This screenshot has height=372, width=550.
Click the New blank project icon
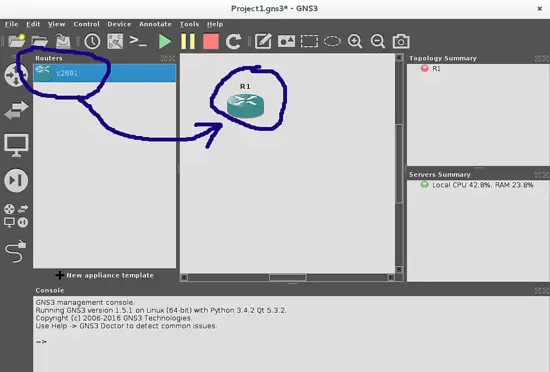click(x=16, y=41)
